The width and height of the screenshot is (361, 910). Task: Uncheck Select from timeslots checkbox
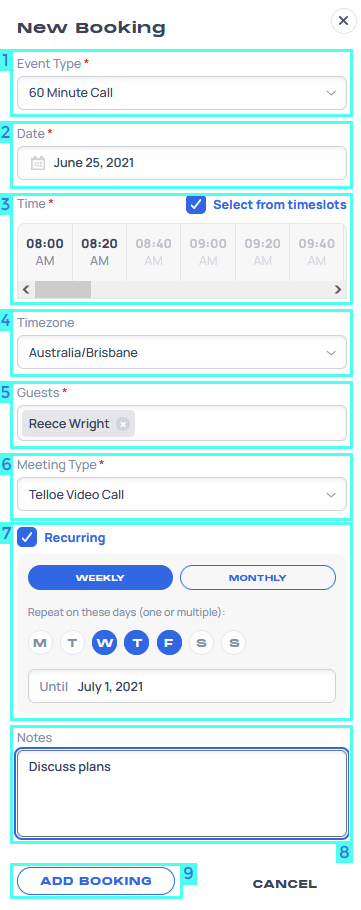pyautogui.click(x=196, y=205)
